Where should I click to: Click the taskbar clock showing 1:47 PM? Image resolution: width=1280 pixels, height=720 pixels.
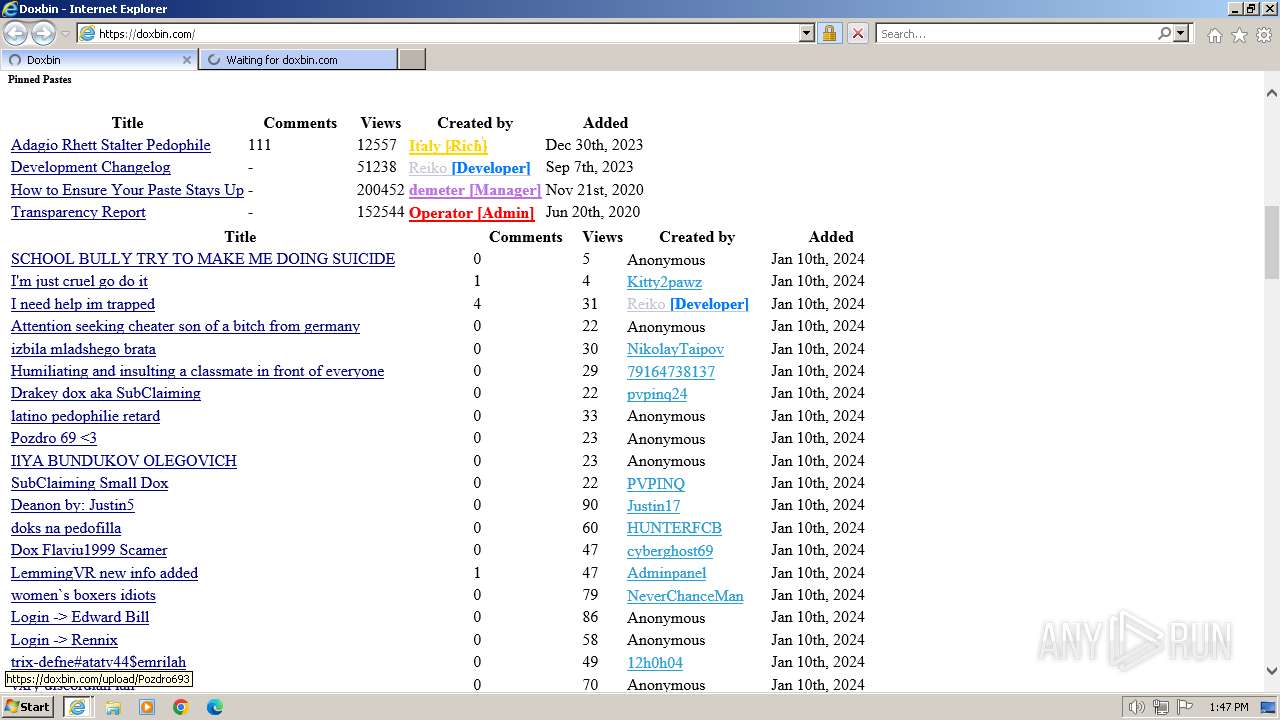click(x=1229, y=707)
